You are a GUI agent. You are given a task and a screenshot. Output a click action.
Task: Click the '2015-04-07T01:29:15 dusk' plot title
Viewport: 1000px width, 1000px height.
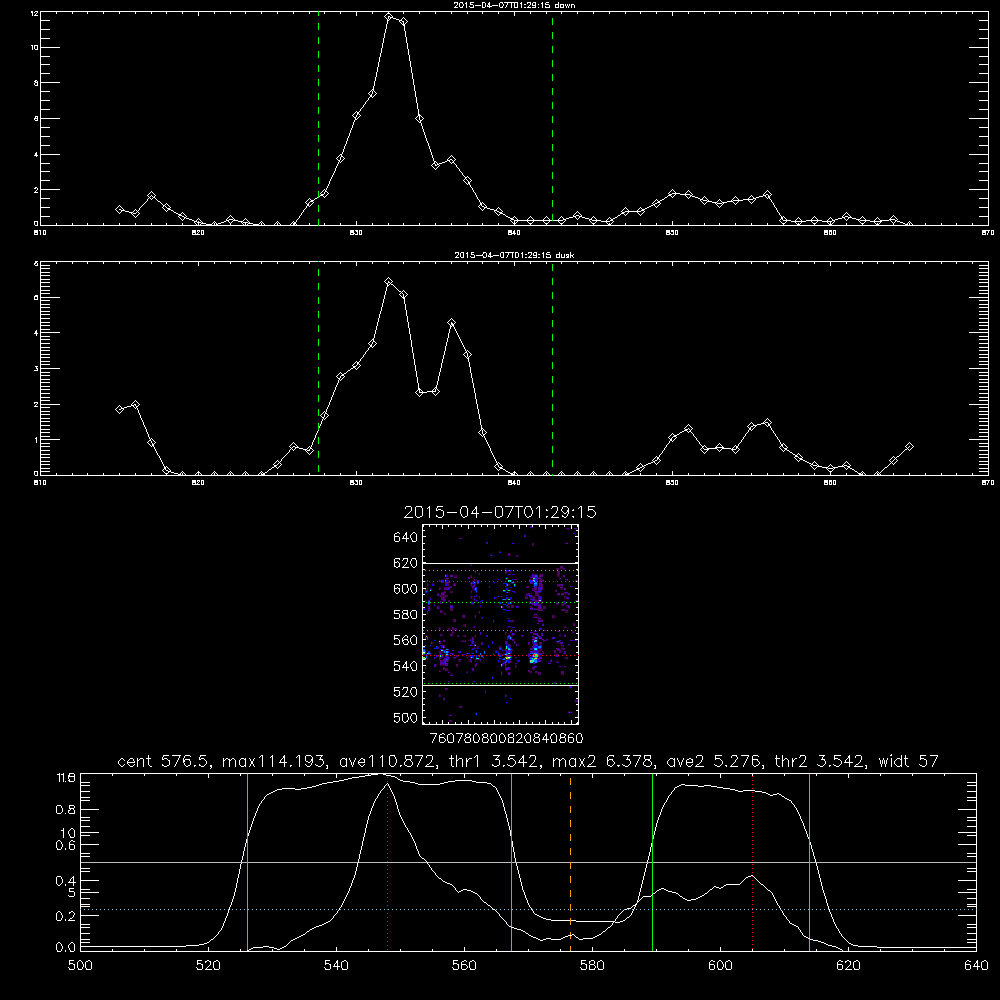coord(515,255)
